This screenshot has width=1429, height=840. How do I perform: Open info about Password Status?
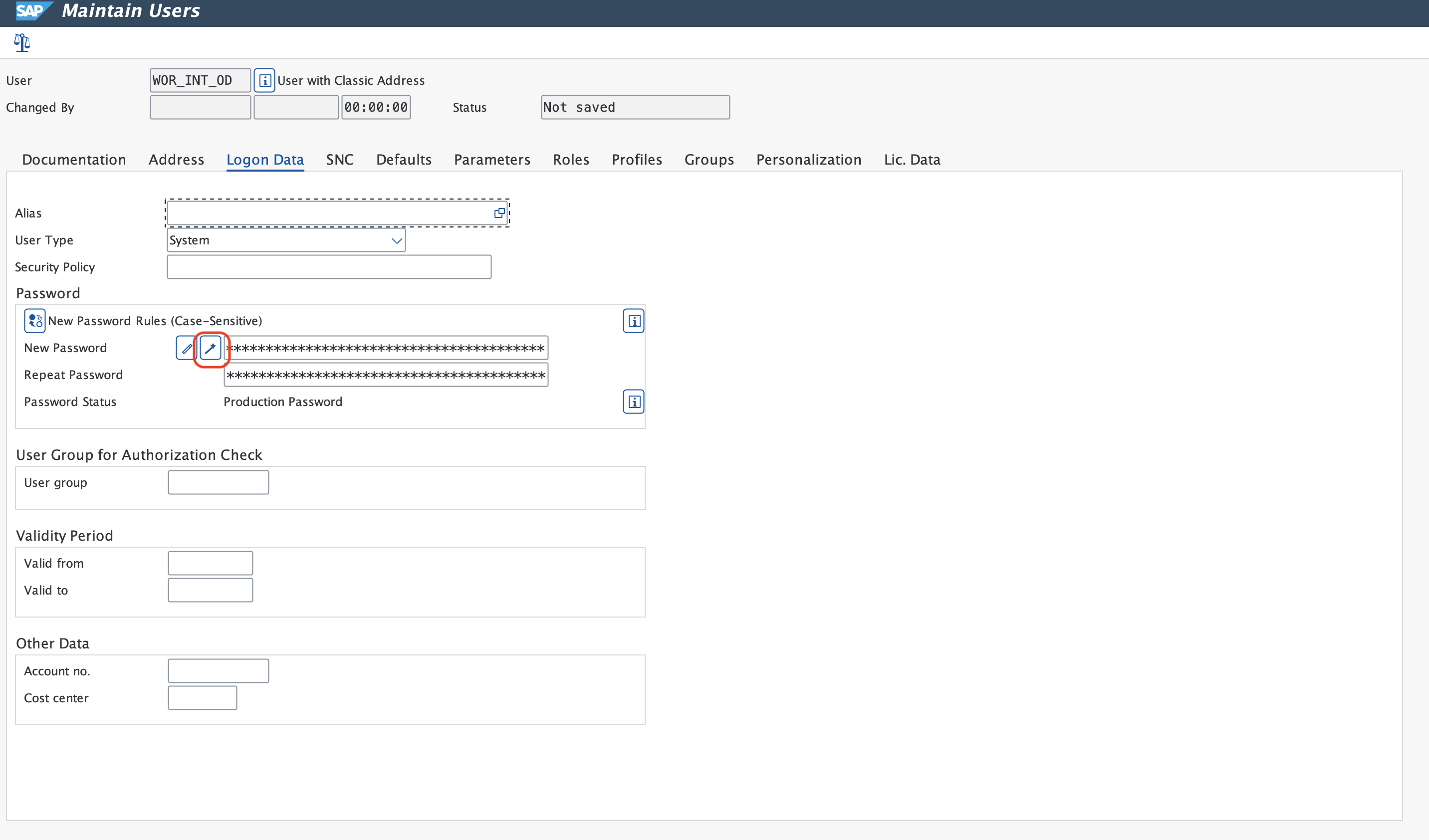pos(633,402)
